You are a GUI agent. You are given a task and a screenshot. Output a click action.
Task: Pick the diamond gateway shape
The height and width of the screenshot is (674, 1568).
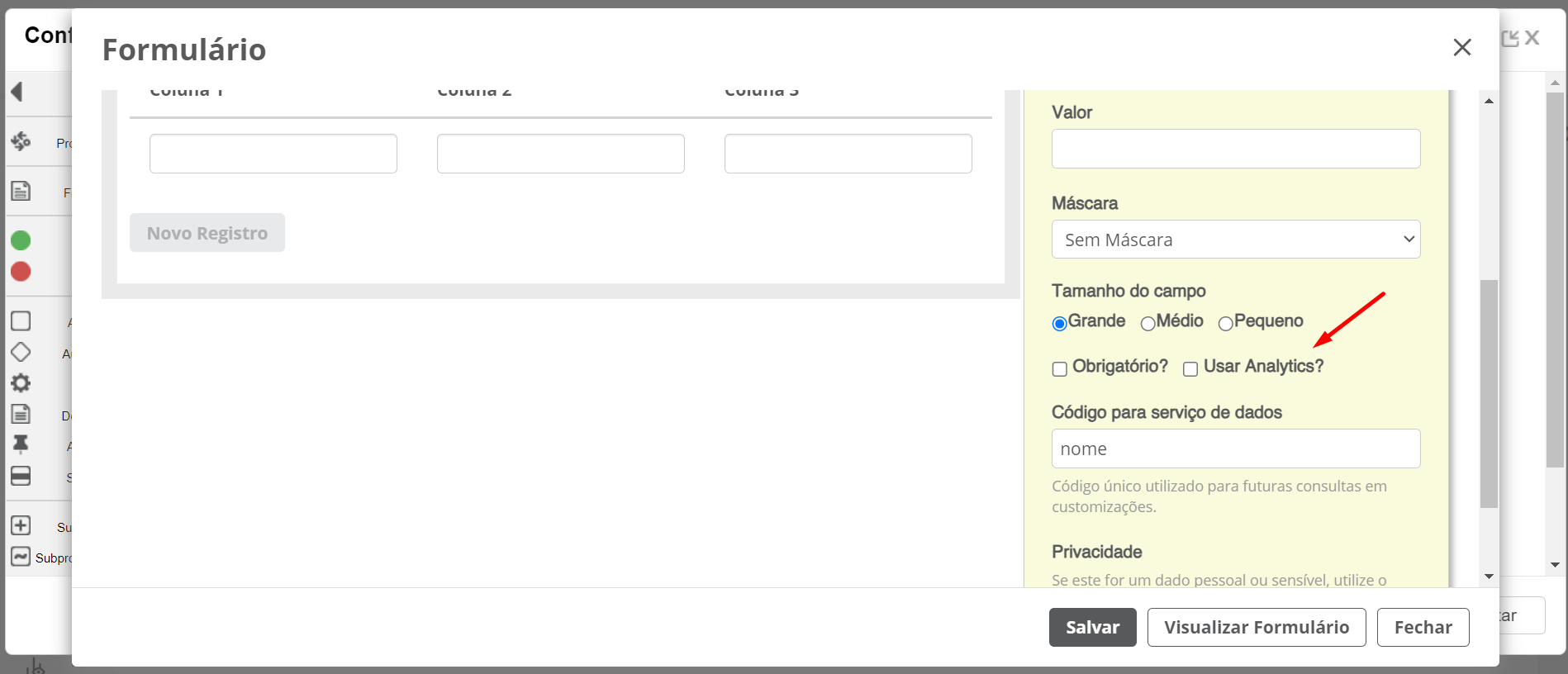pos(21,352)
